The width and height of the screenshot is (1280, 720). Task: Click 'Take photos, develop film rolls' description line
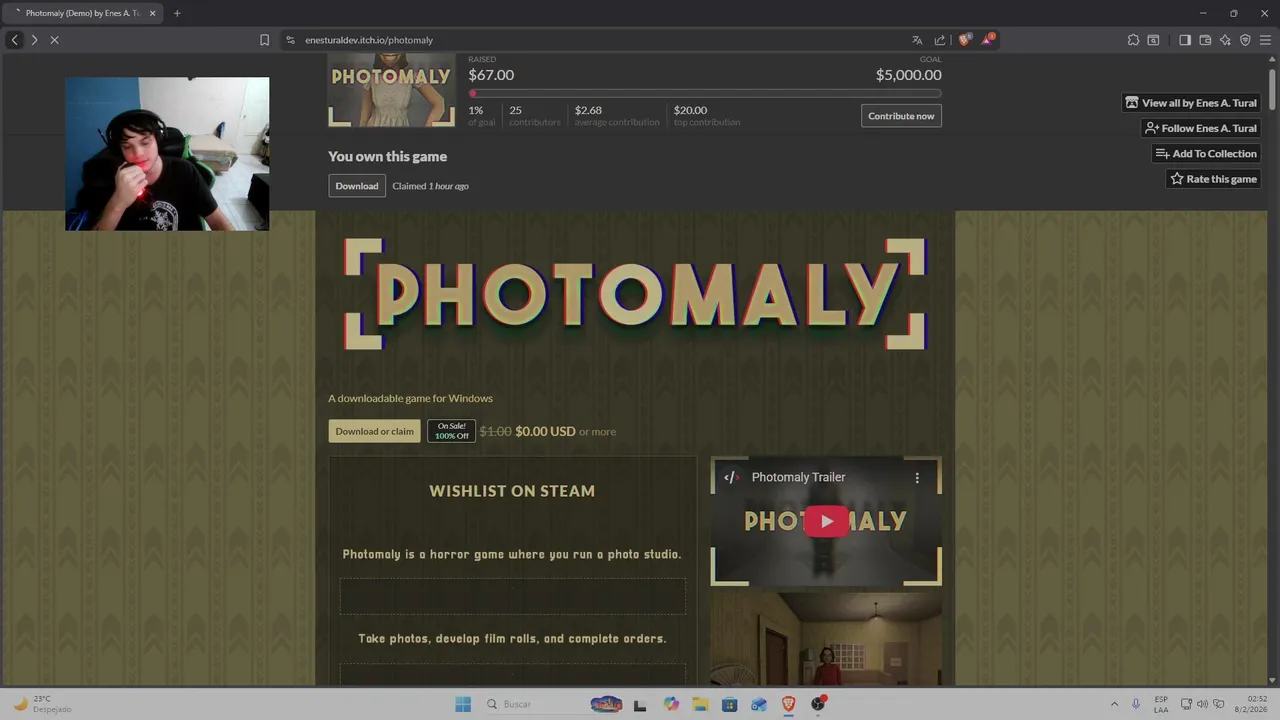512,638
